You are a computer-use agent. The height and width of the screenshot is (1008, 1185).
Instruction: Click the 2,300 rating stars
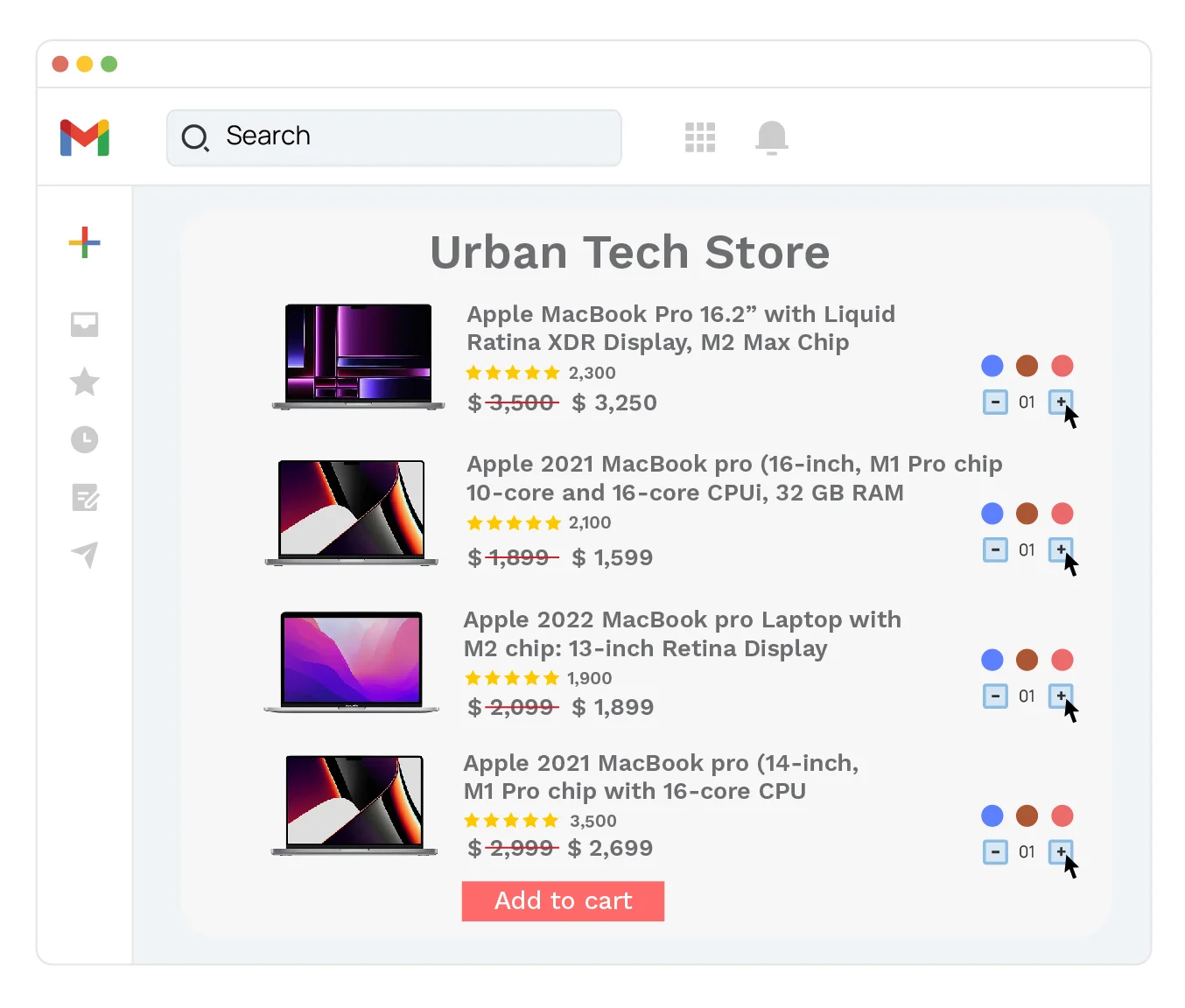point(513,373)
